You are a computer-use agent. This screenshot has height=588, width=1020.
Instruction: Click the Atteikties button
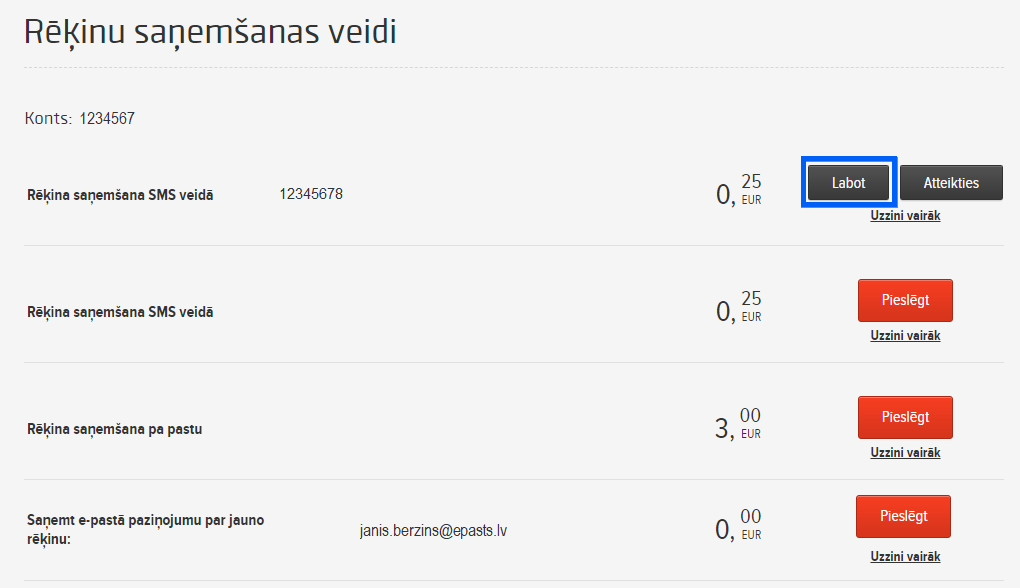tap(951, 183)
